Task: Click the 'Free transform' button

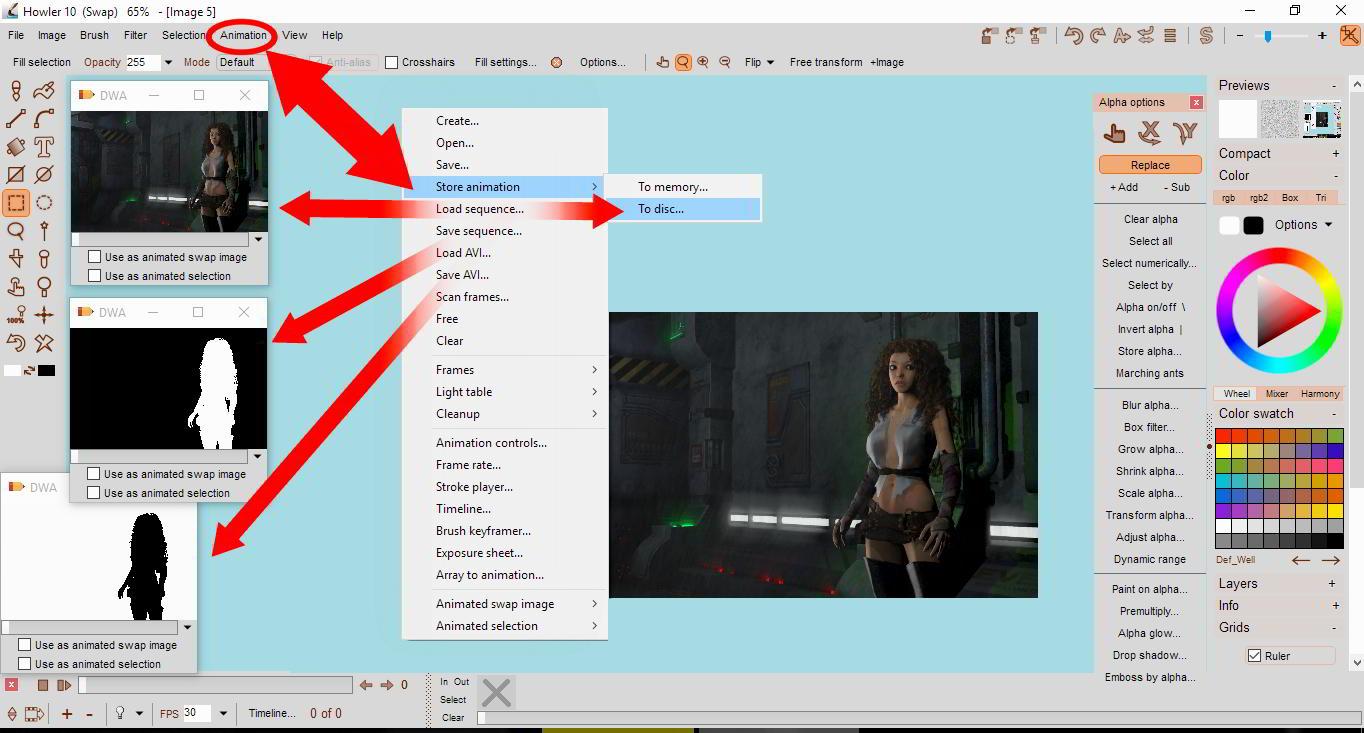Action: [x=826, y=62]
